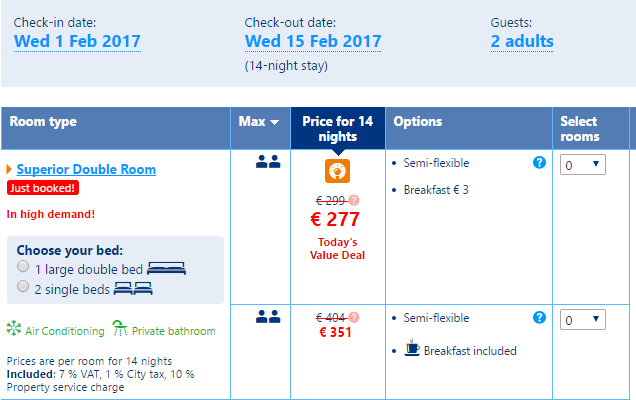Click the orange Value Deal badge icon
636x400 pixels.
[x=337, y=171]
